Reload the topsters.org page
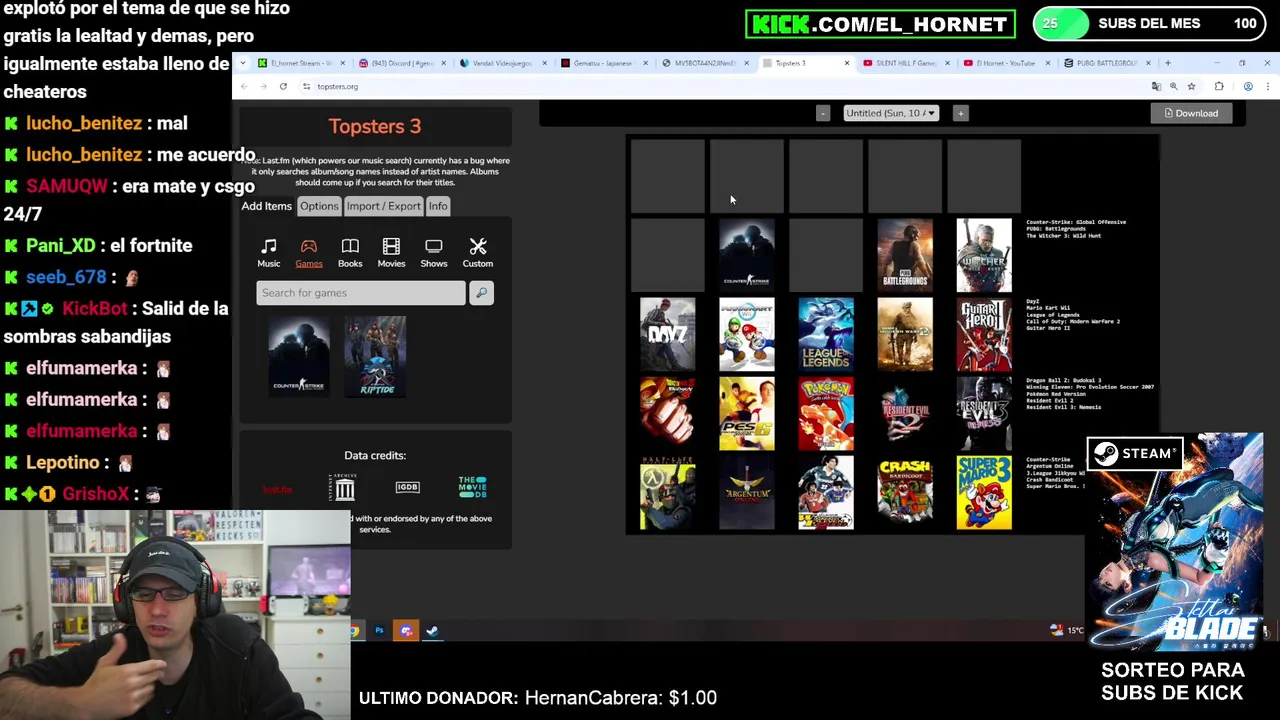The image size is (1280, 720). [x=283, y=86]
